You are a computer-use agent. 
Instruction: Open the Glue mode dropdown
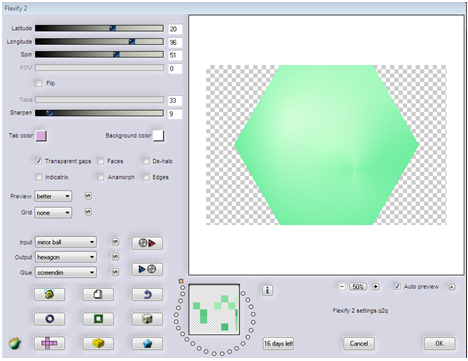point(66,272)
